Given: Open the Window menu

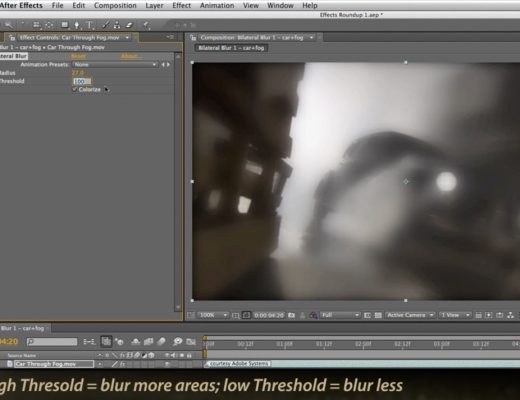Looking at the screenshot, I should click(x=280, y=5).
